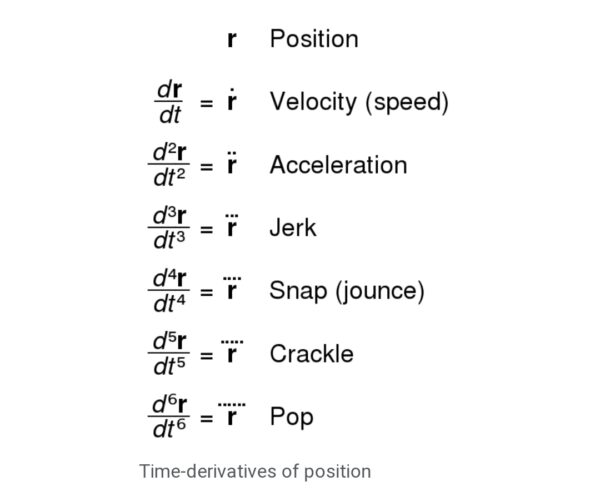Click the double-dotted r symbol
600x496 pixels.
coord(232,164)
